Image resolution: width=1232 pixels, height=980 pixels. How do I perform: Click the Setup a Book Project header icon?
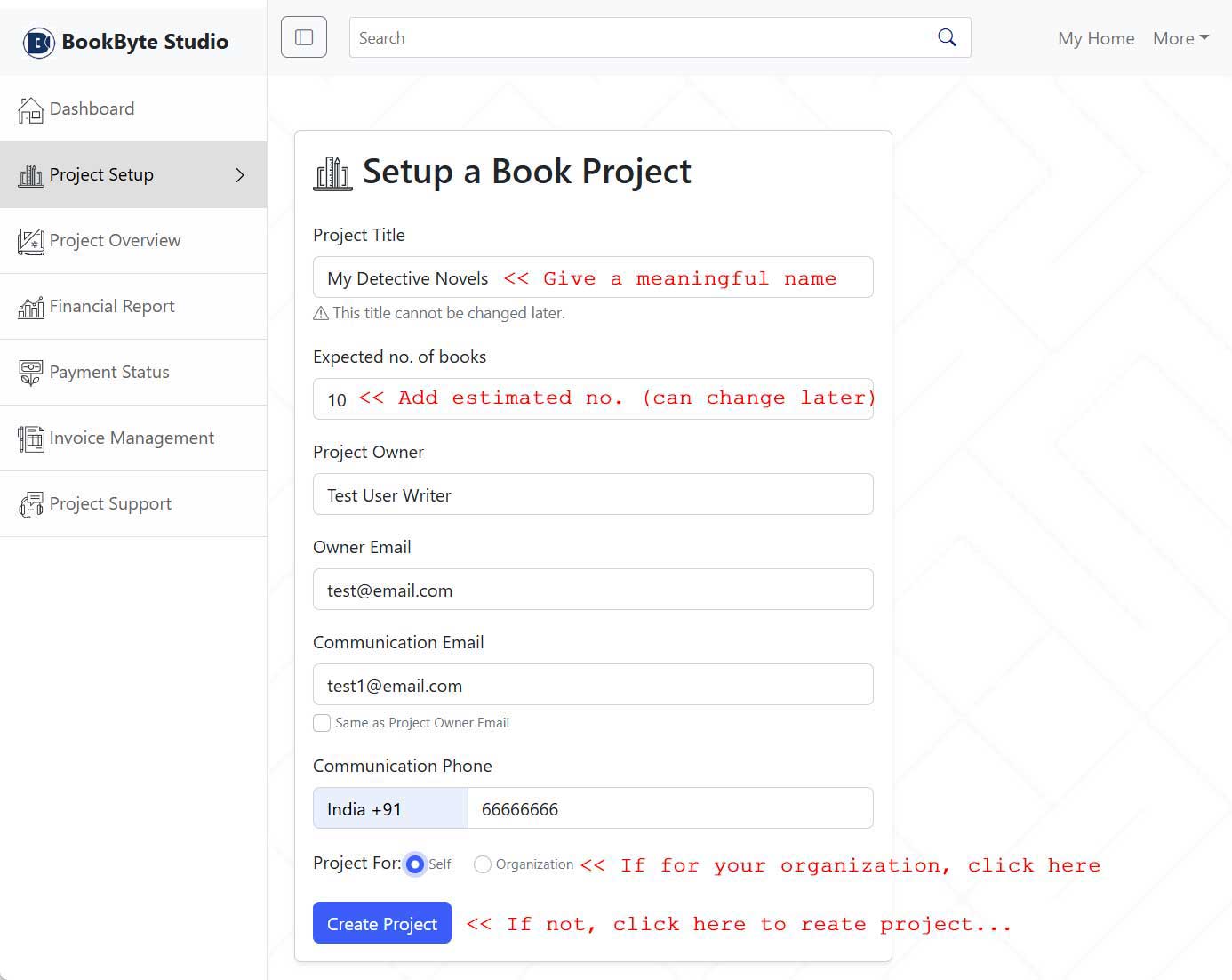click(x=332, y=172)
